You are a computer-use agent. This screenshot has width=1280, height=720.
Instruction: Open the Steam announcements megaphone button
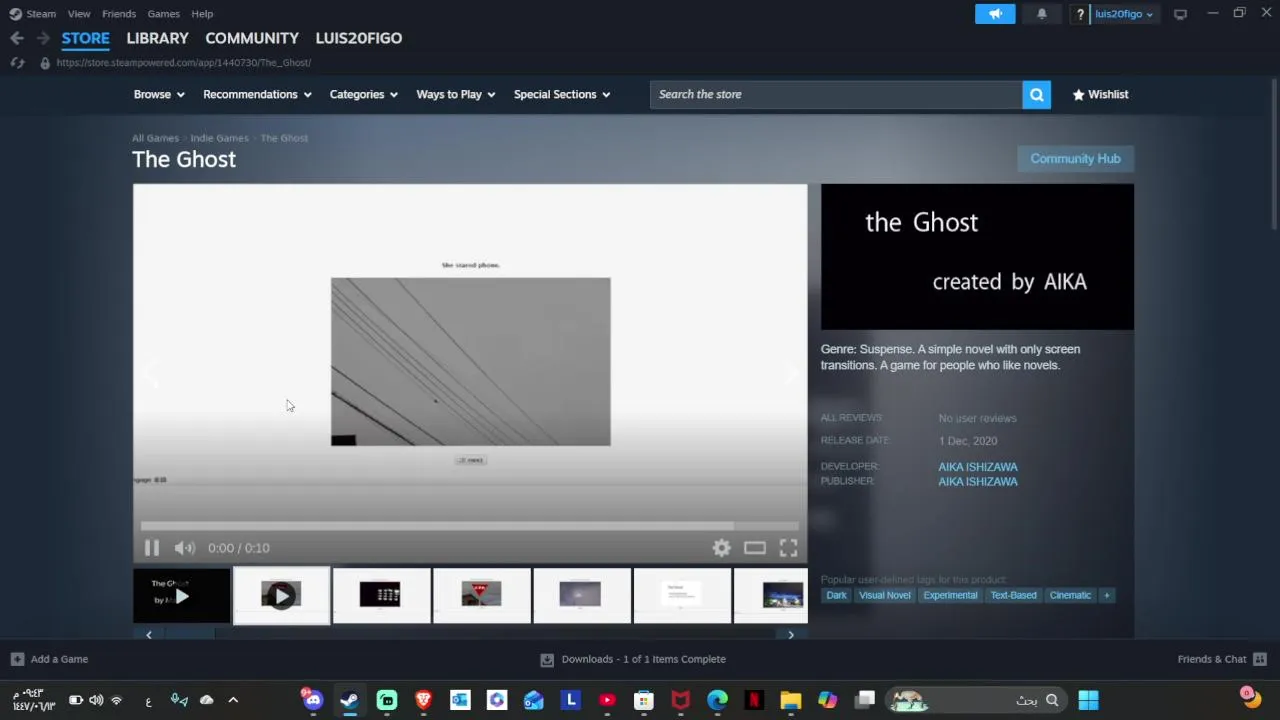(995, 14)
